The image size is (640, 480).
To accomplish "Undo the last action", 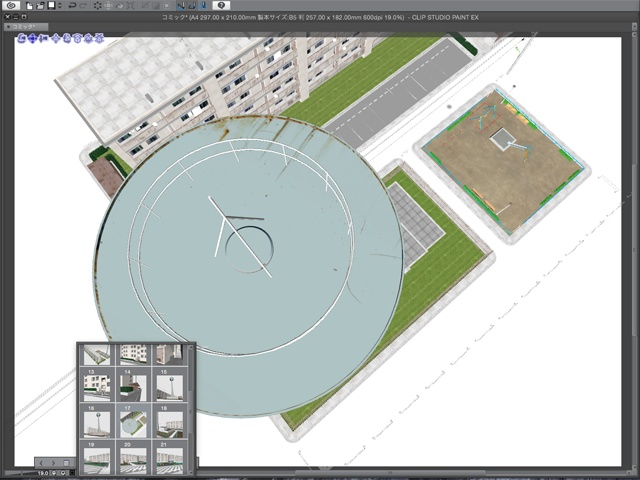I will 72,6.
